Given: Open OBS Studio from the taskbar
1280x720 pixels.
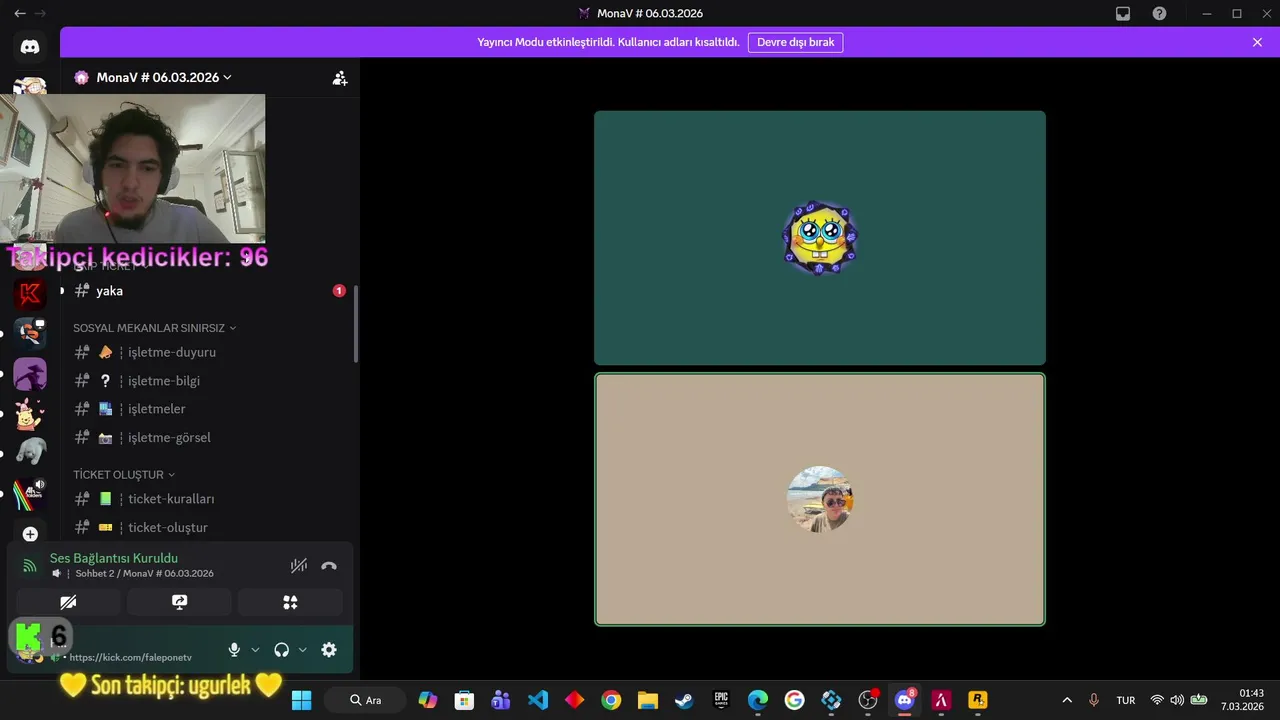Looking at the screenshot, I should (x=868, y=700).
